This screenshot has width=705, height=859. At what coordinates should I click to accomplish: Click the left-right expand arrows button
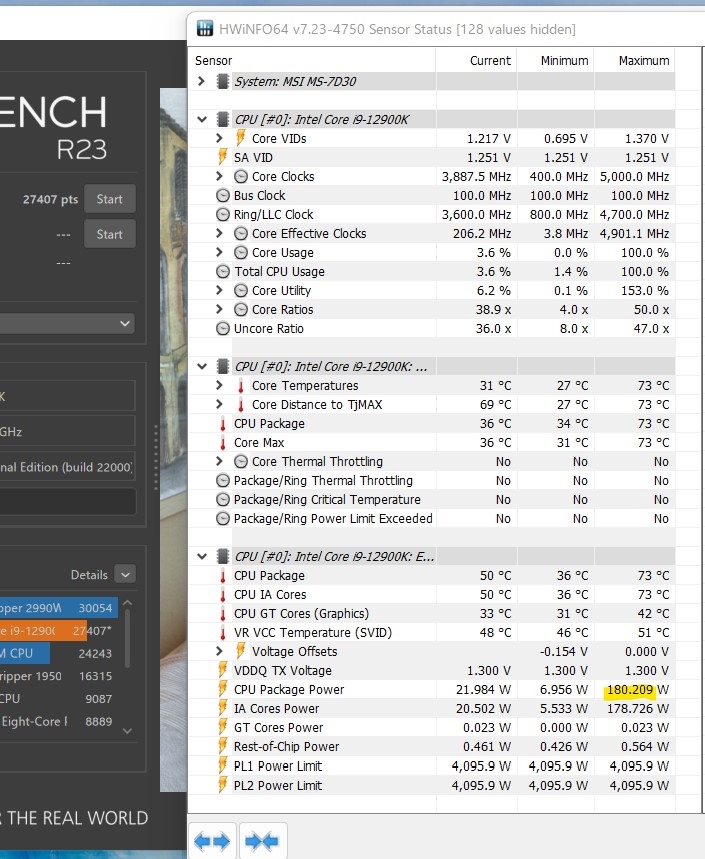point(212,841)
